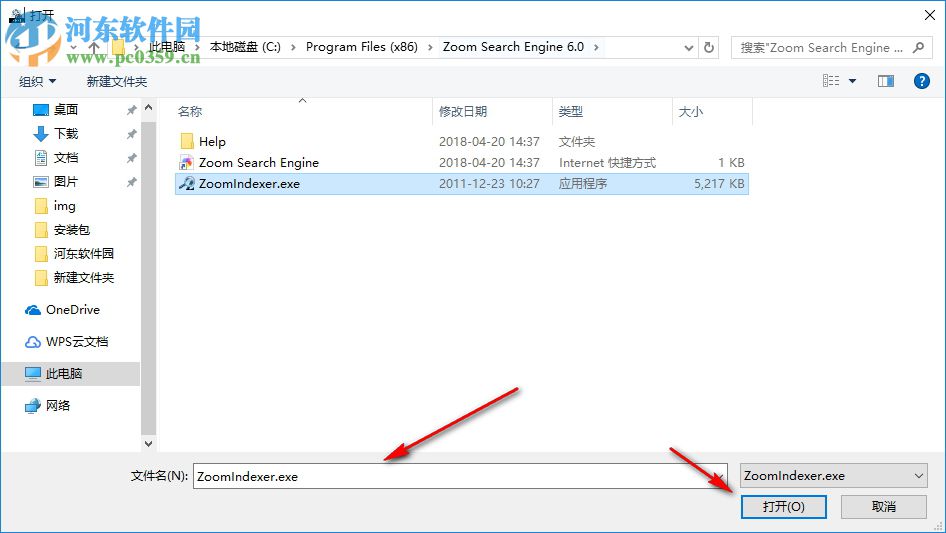The width and height of the screenshot is (946, 533).
Task: Refresh the current folder view
Action: (710, 47)
